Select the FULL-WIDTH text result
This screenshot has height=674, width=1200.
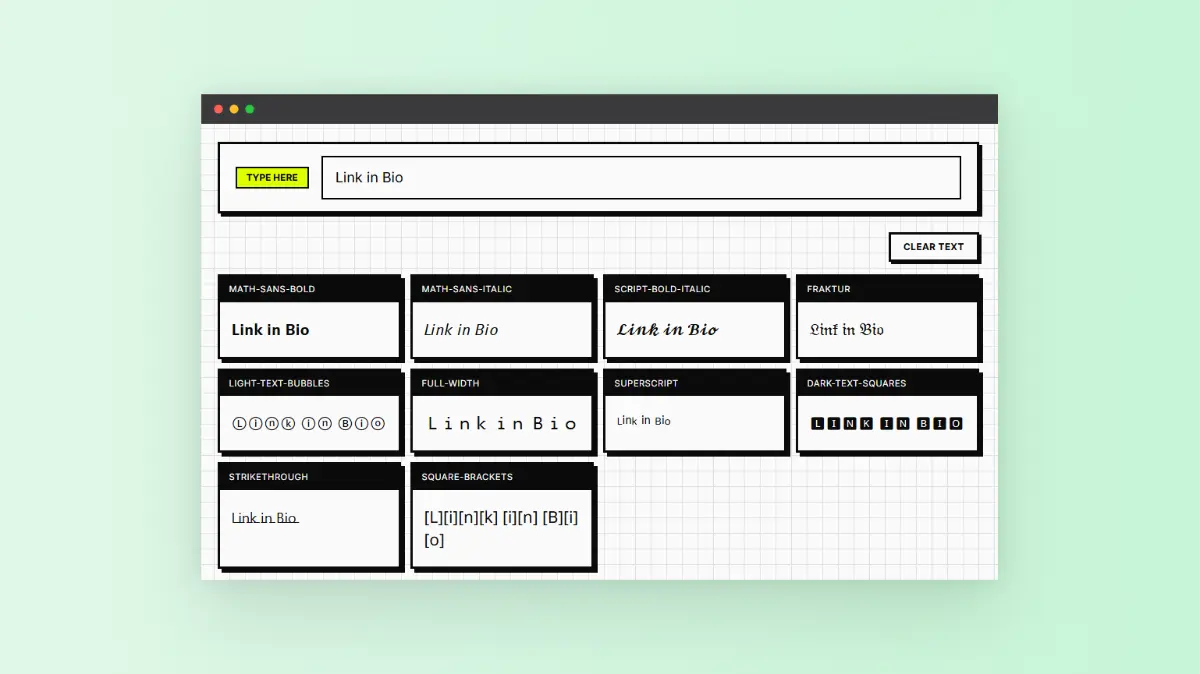(502, 423)
